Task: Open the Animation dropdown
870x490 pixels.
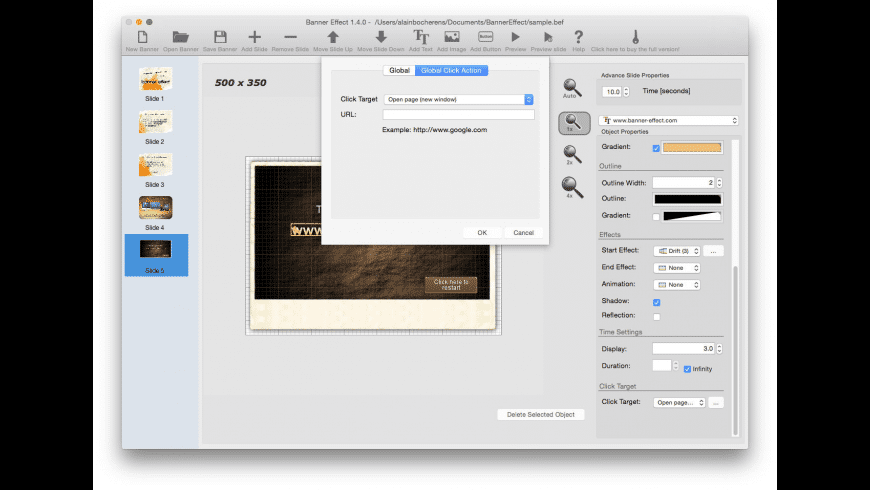Action: pos(677,285)
